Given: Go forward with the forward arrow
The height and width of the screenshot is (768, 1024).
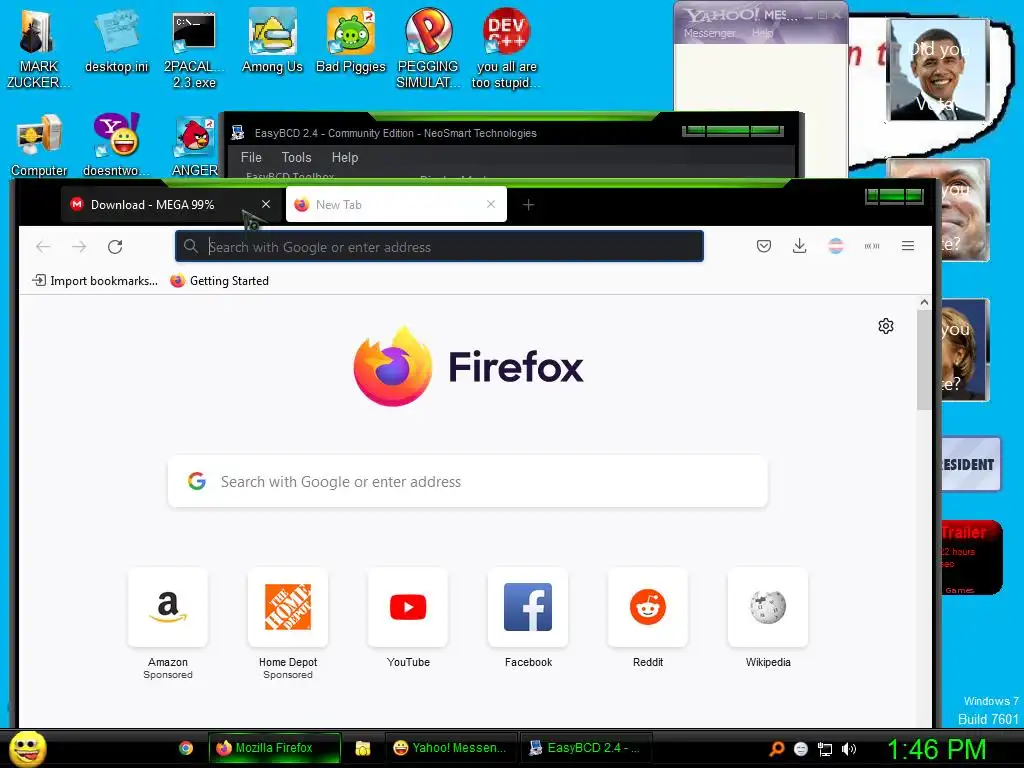Looking at the screenshot, I should [79, 247].
